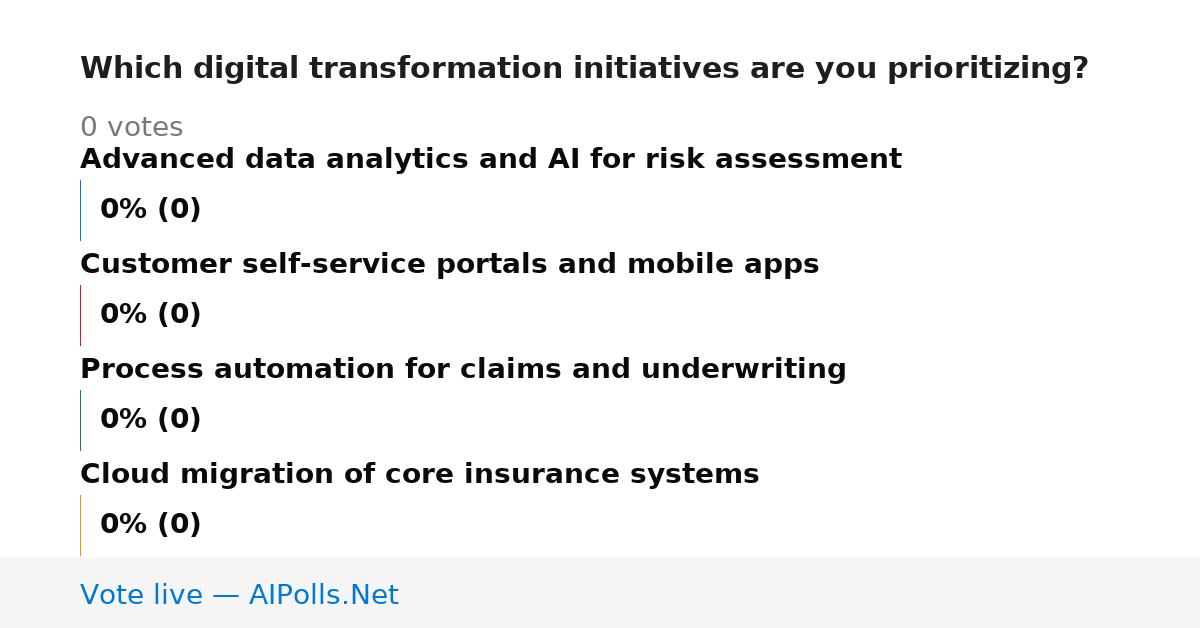The width and height of the screenshot is (1200, 628).
Task: Open the Vote live — AIPolls.Net link
Action: pyautogui.click(x=239, y=595)
